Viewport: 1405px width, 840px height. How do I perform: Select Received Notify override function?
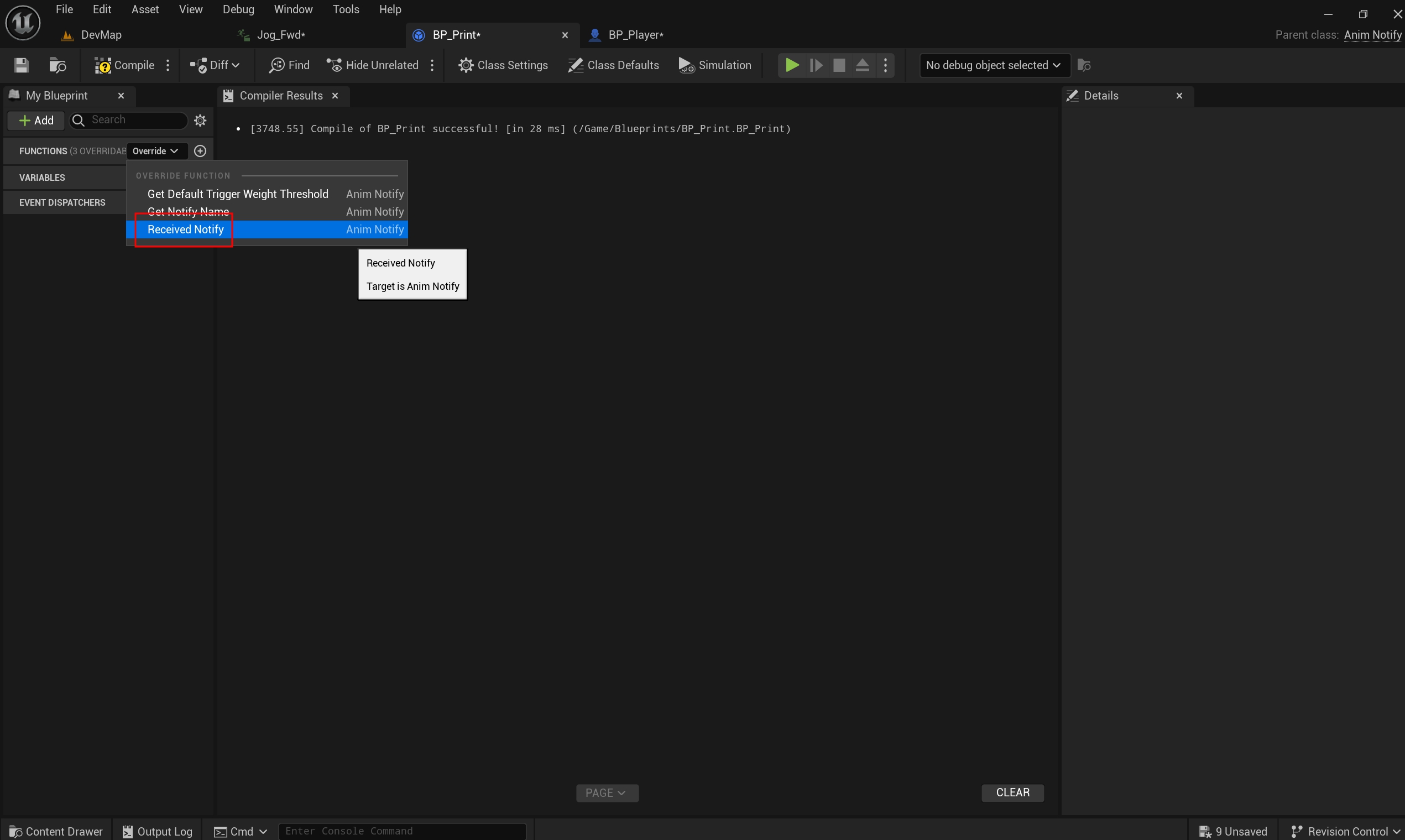tap(186, 229)
